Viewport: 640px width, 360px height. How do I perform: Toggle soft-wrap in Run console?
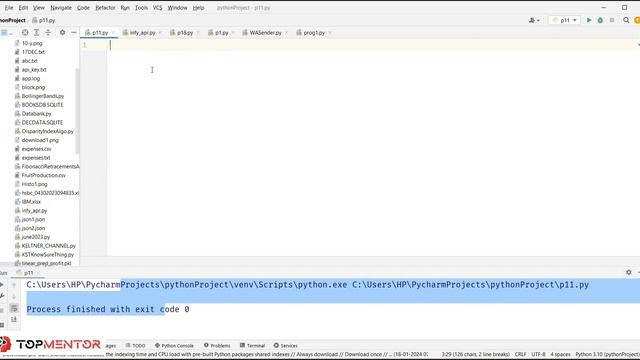(x=14, y=308)
